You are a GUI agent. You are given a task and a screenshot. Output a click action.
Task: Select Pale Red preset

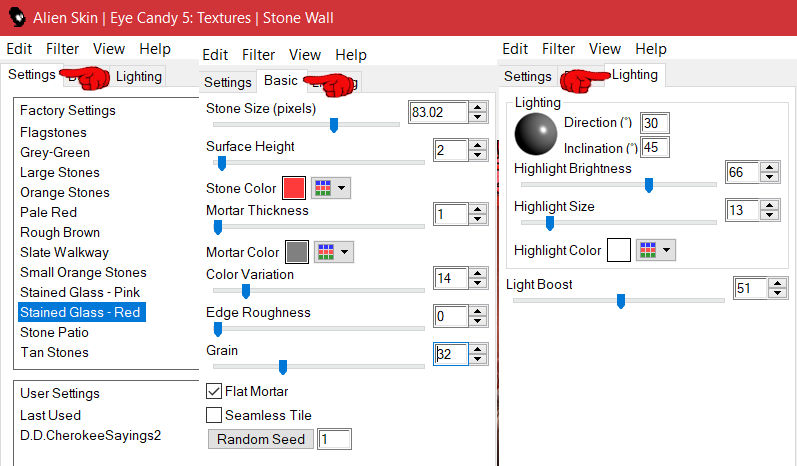[48, 212]
